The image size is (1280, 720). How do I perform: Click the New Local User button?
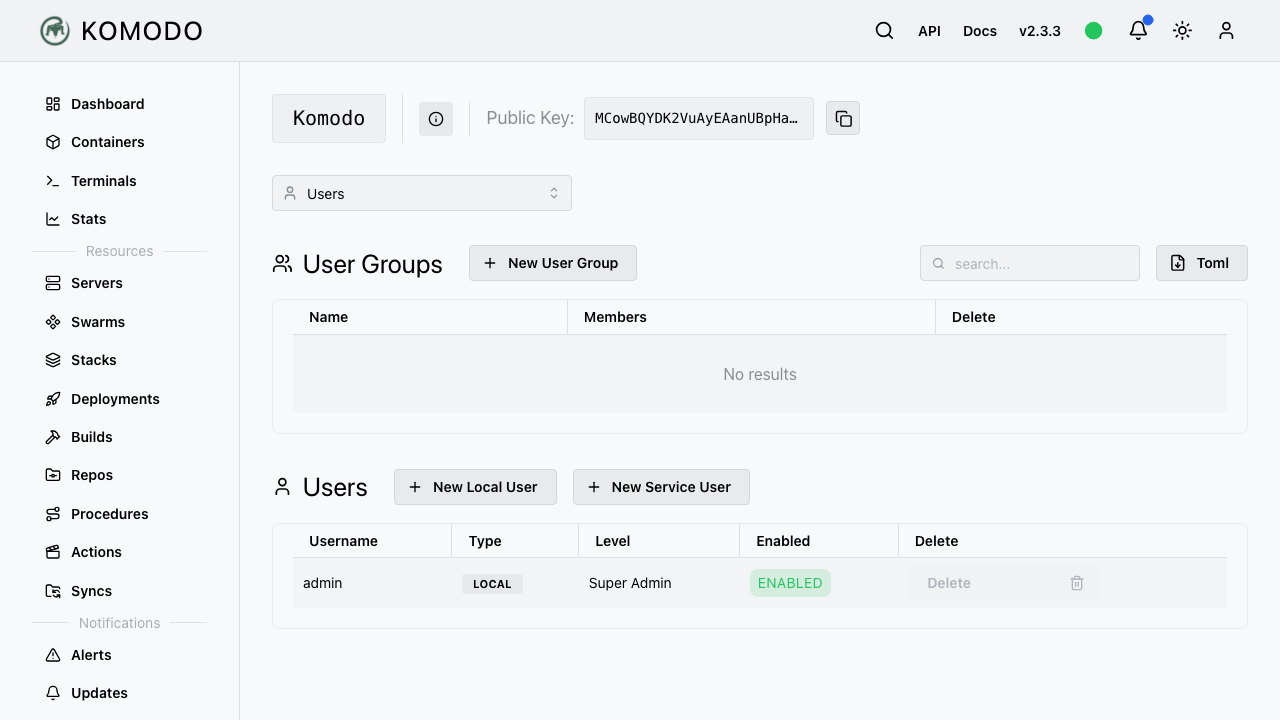(x=475, y=487)
